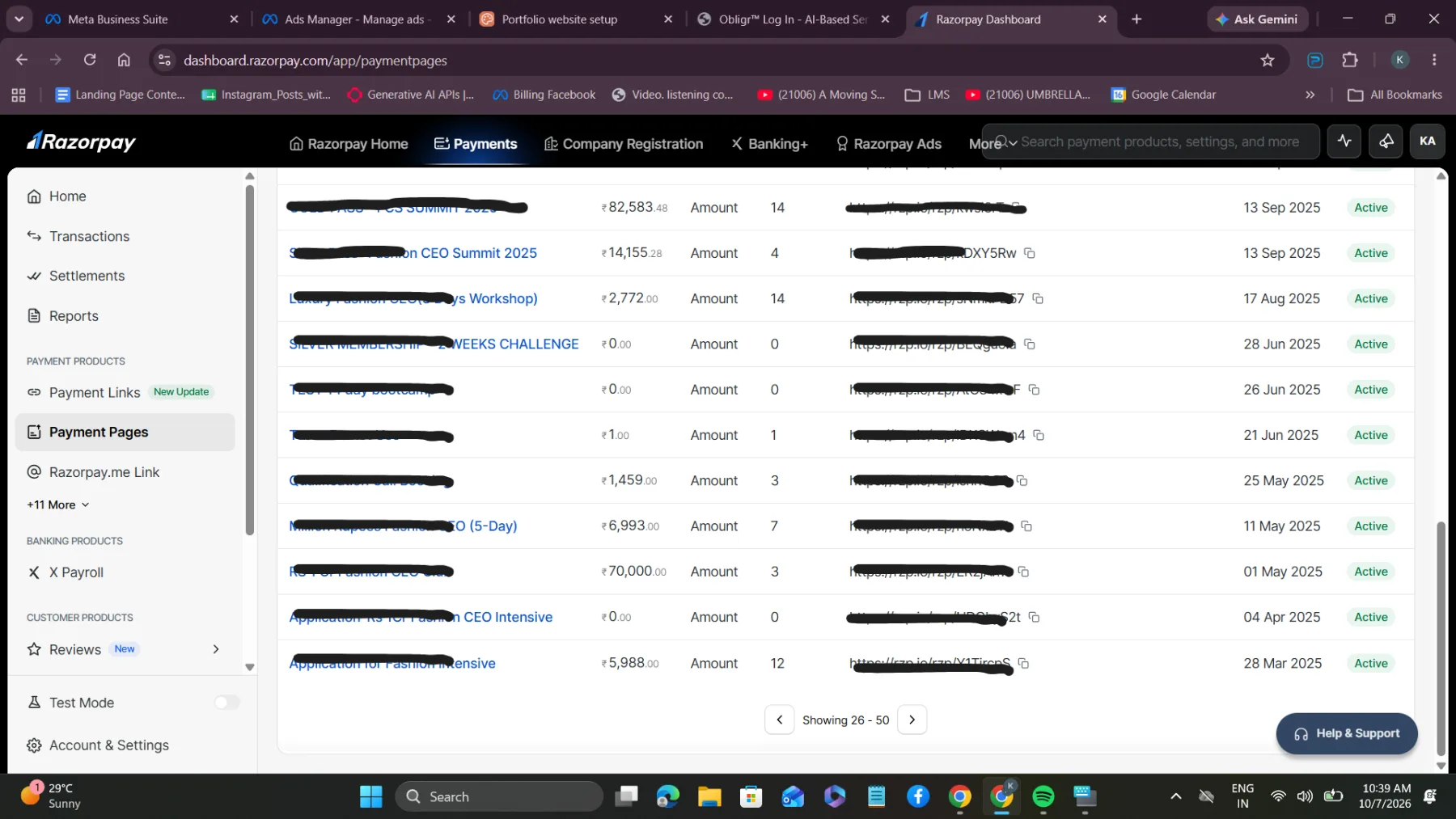Screen dimensions: 1456x819
Task: Open the CEO Summit 2025 payment page
Action: tap(413, 253)
